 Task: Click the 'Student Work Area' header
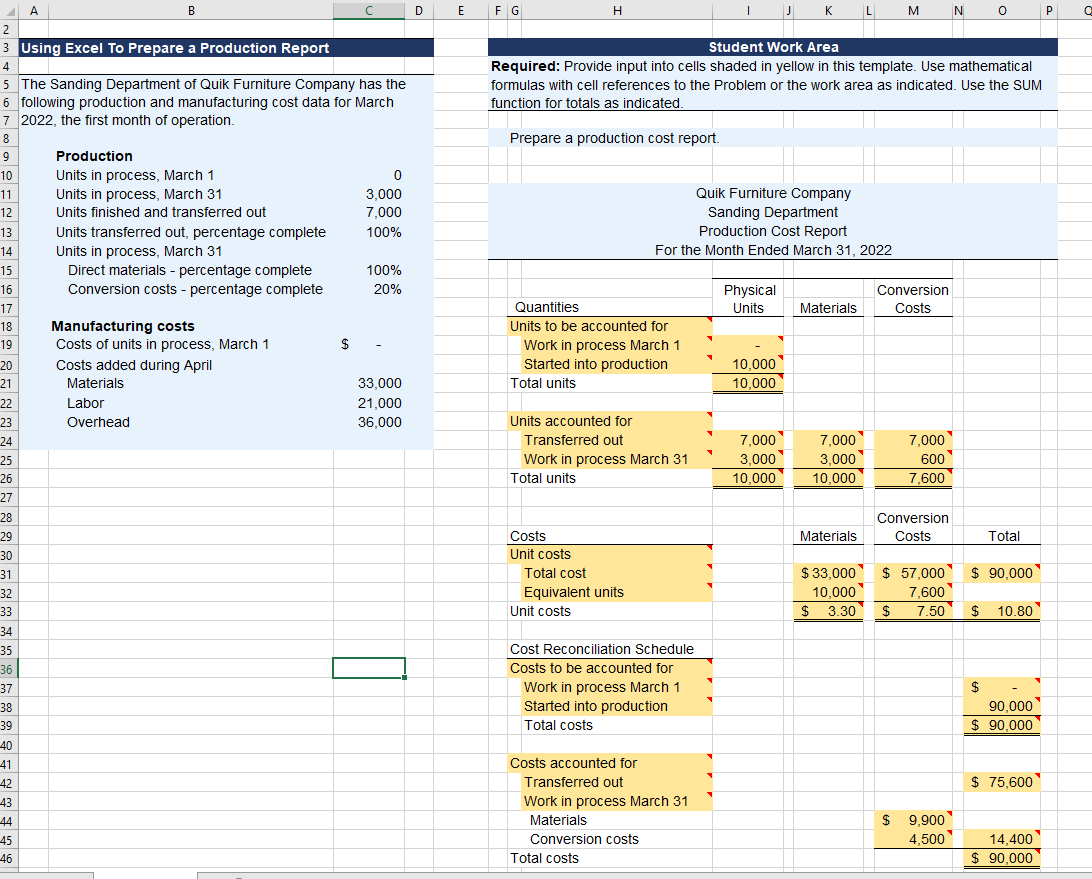pos(773,47)
